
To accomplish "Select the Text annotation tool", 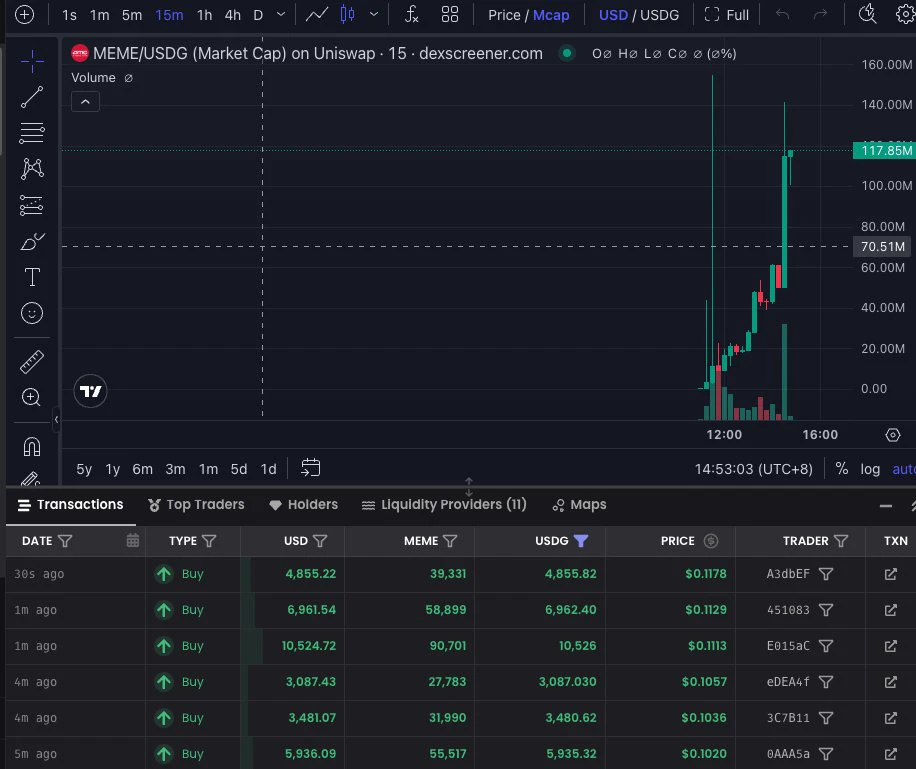I will [32, 277].
